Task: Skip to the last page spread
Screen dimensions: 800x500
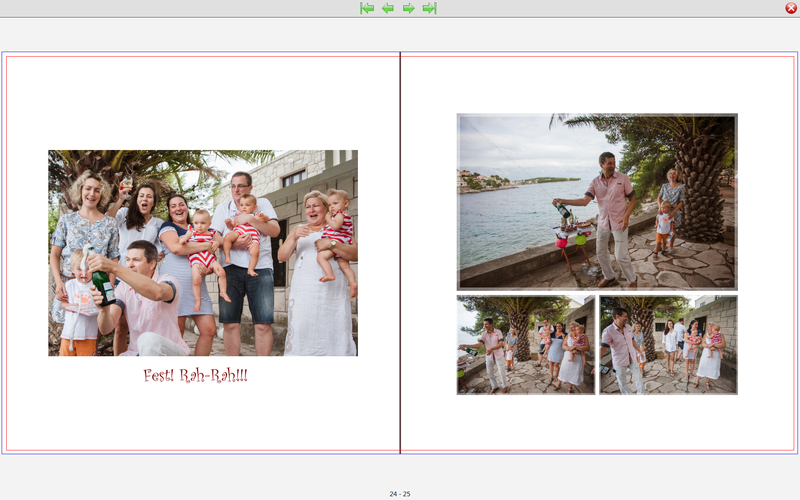Action: coord(429,8)
